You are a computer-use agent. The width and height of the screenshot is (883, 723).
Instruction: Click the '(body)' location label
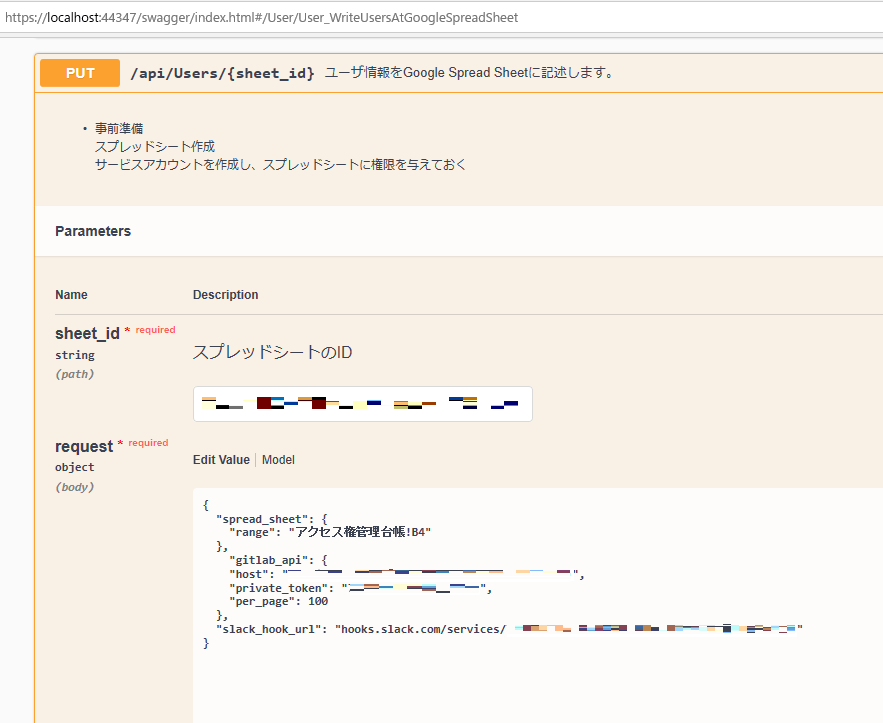(74, 487)
